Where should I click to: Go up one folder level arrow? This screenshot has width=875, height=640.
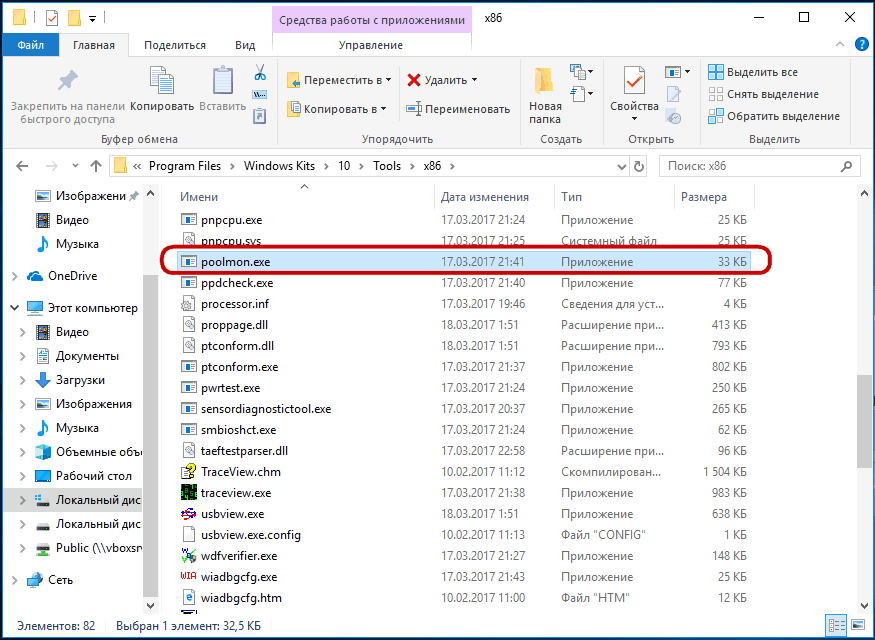[x=96, y=166]
